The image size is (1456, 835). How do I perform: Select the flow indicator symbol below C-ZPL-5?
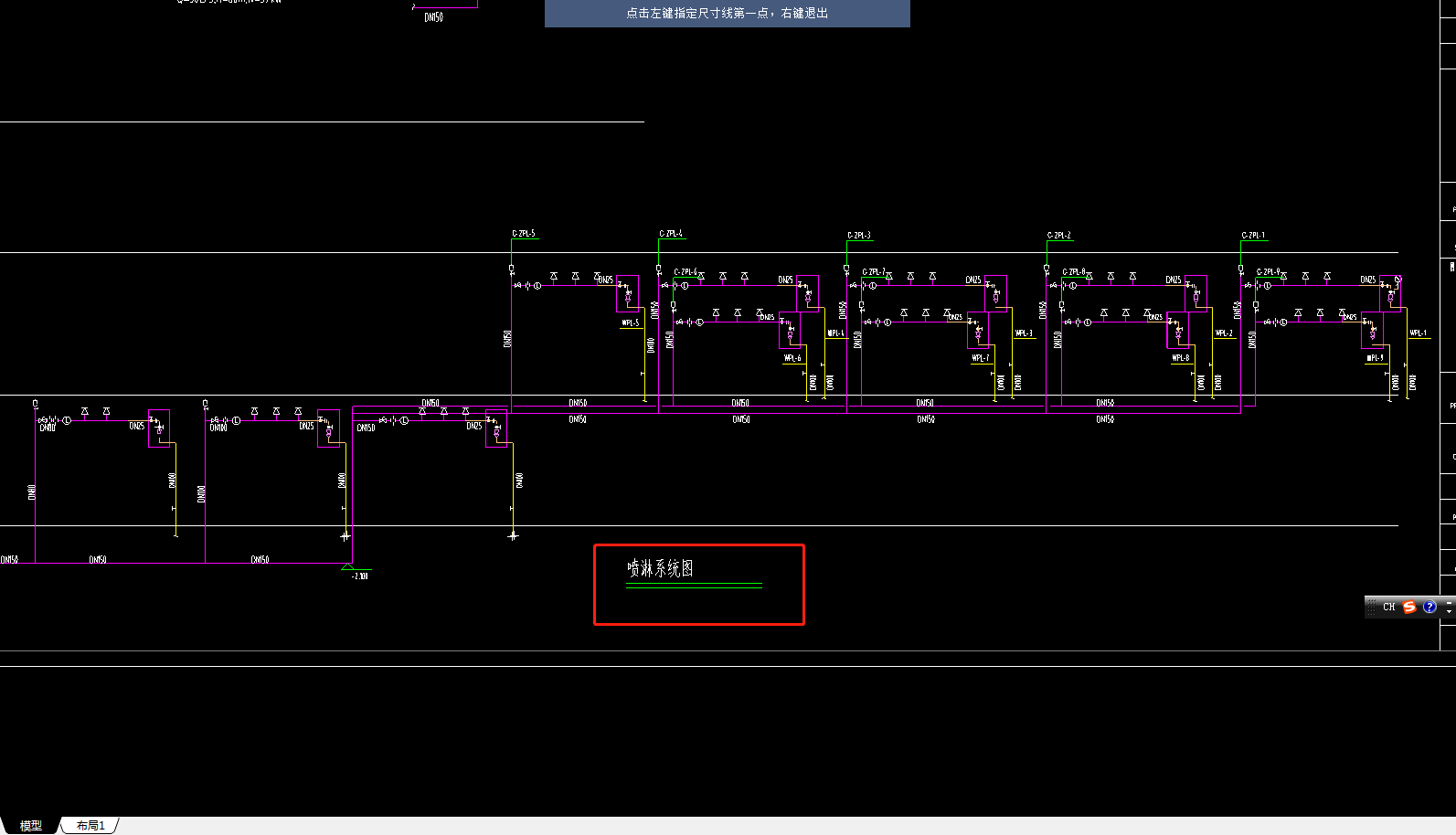[x=537, y=286]
